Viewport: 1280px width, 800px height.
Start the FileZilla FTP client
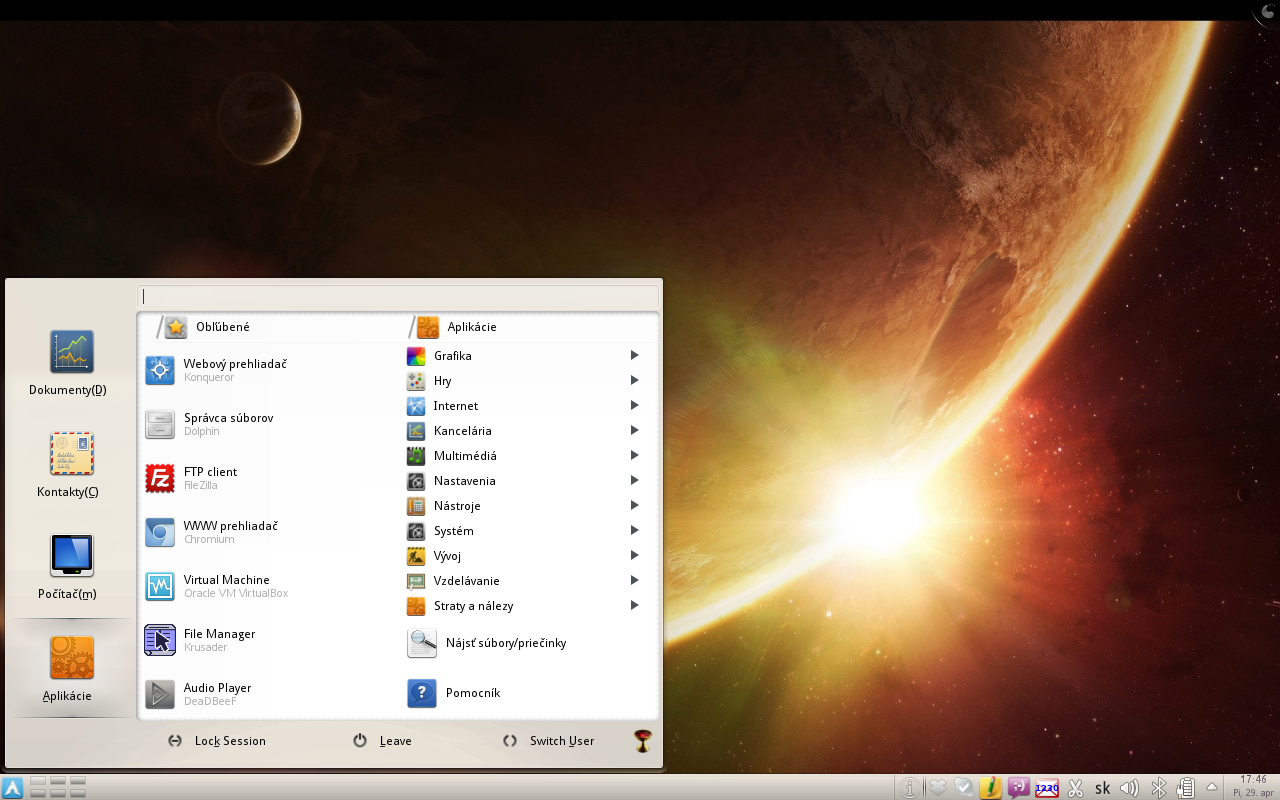pyautogui.click(x=270, y=478)
